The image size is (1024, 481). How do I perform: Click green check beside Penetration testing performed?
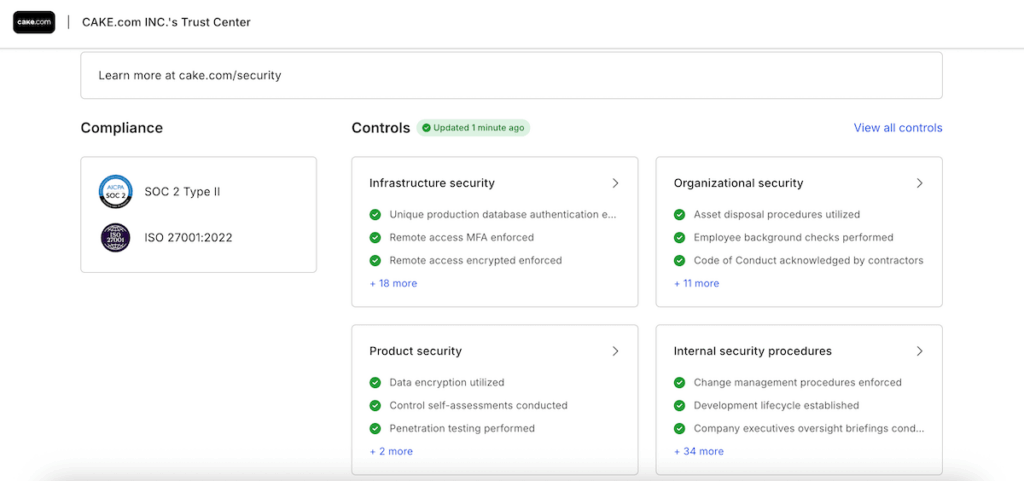375,428
